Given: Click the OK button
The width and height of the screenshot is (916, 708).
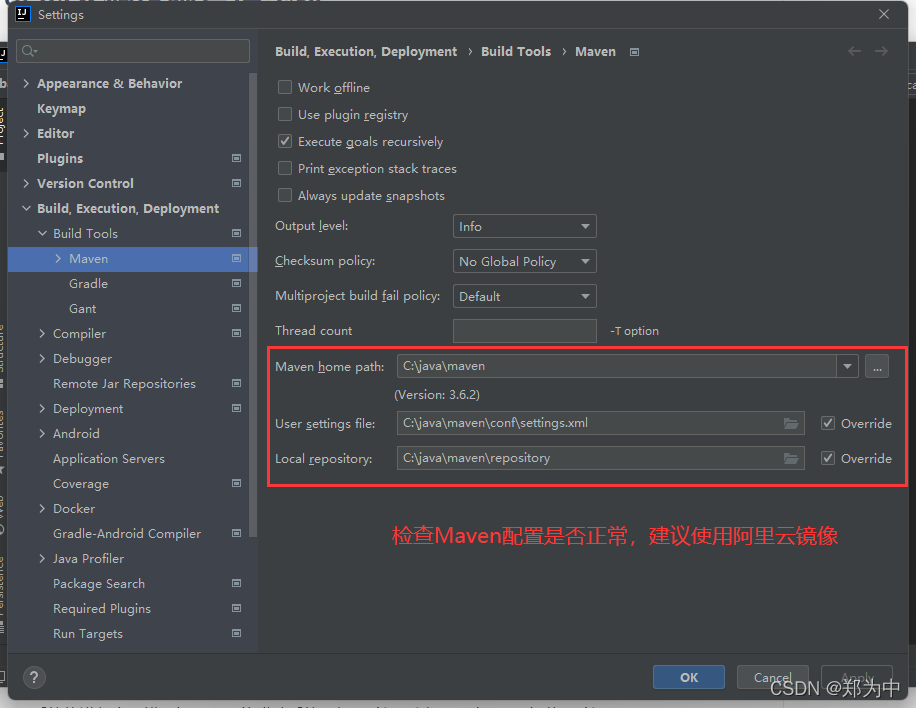Looking at the screenshot, I should 689,677.
